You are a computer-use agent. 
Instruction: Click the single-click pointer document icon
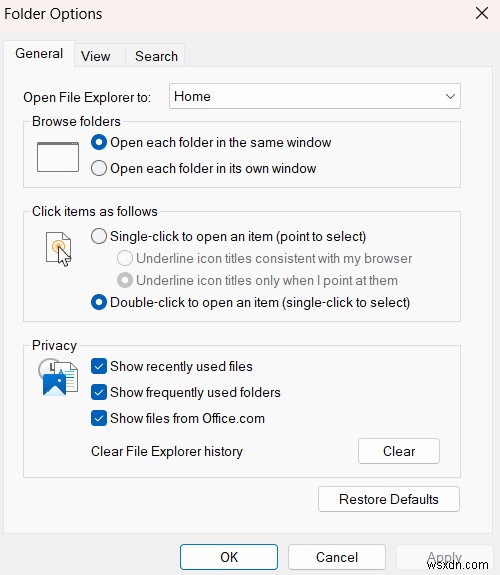click(59, 249)
